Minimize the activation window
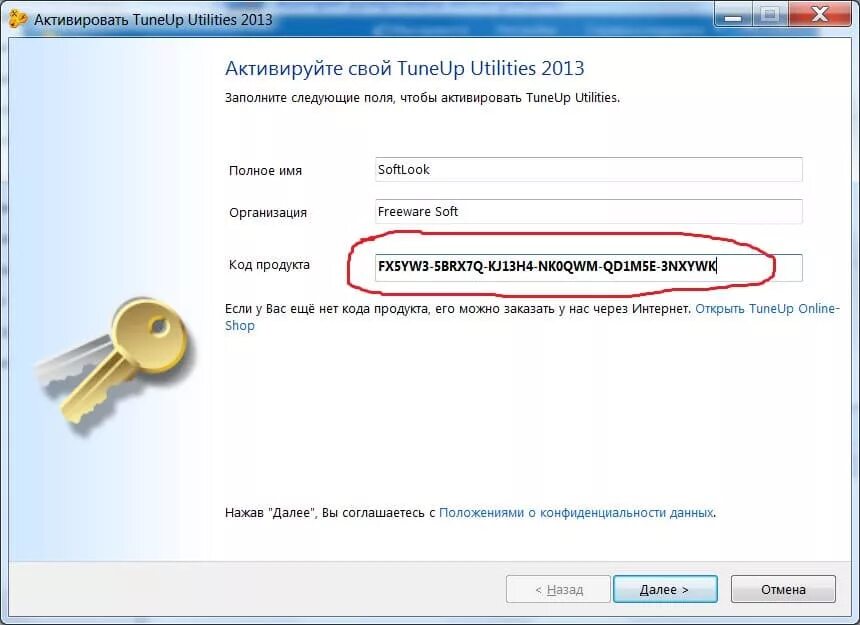This screenshot has width=860, height=625. (733, 15)
